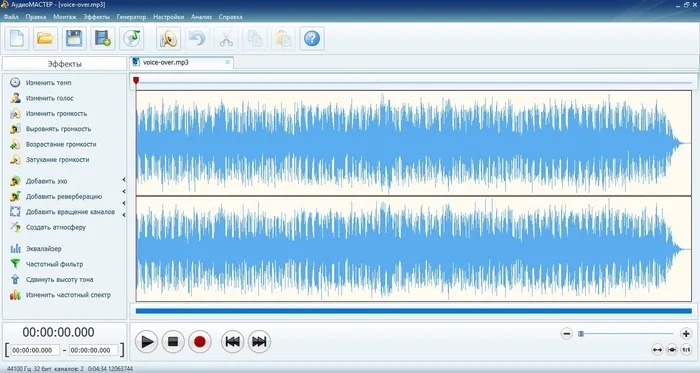Click the Затухание громкости icon

pyautogui.click(x=15, y=159)
